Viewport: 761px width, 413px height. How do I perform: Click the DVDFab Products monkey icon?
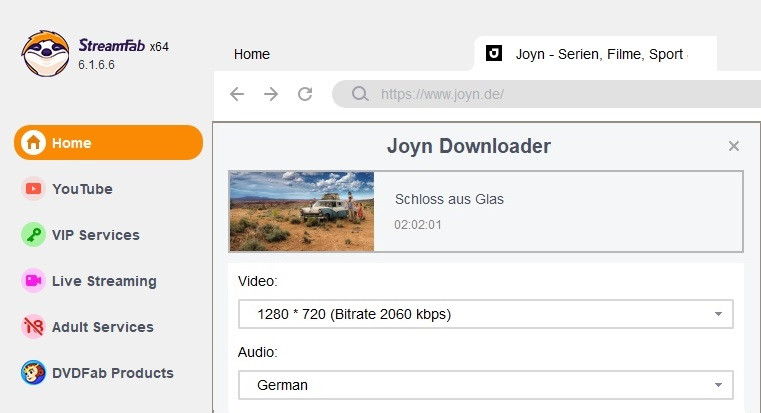coord(33,373)
